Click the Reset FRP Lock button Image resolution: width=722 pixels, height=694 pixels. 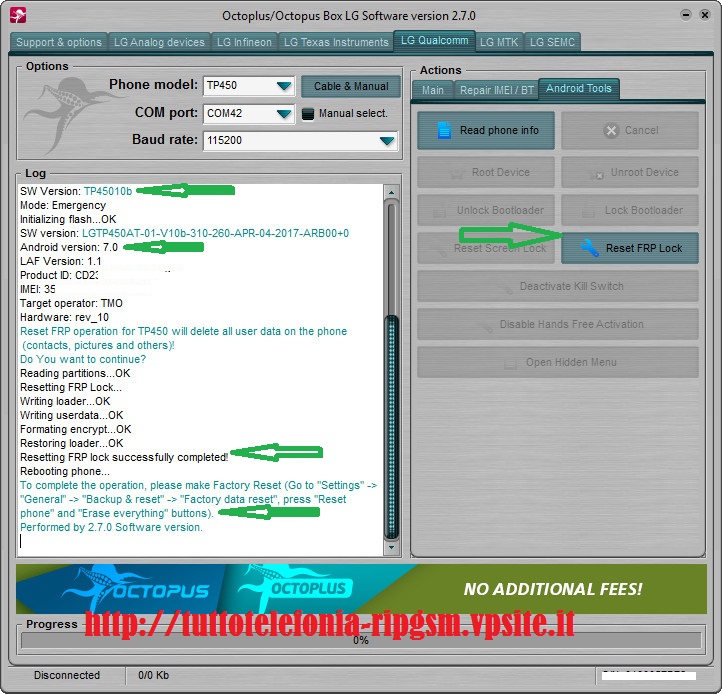pos(630,248)
